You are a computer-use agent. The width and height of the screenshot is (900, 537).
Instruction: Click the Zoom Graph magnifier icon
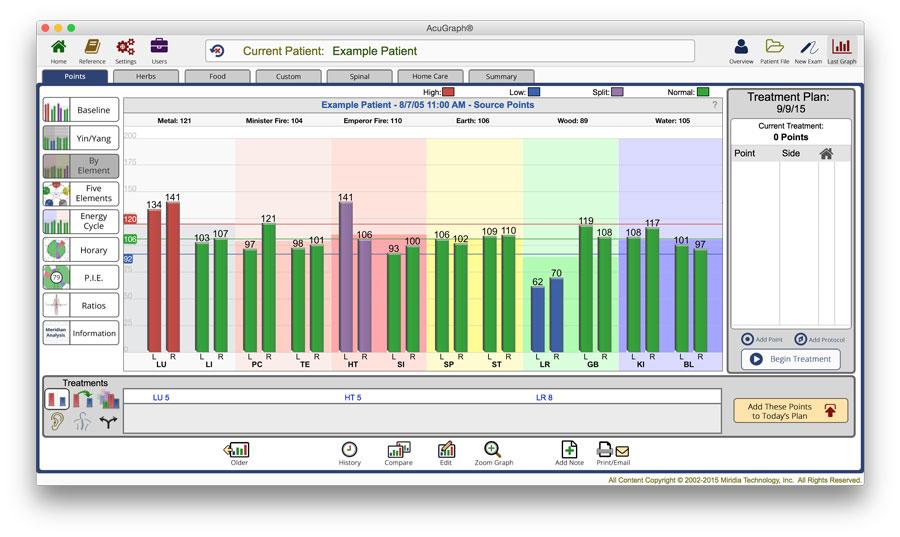tap(493, 451)
